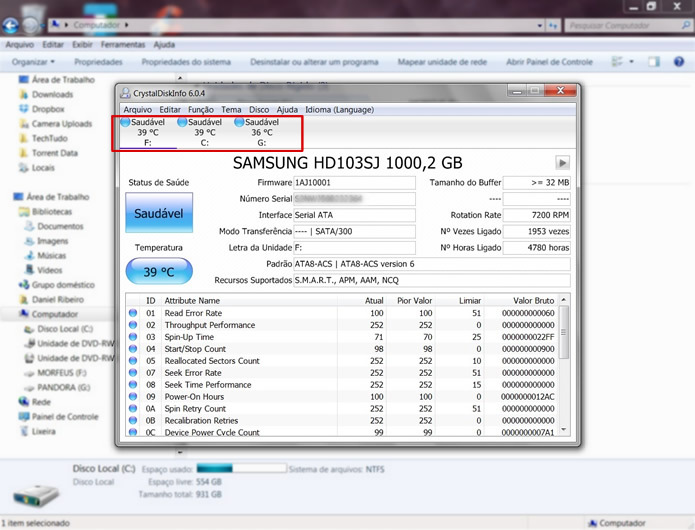
Task: Select the G: disk at 36 °C
Action: 261,132
